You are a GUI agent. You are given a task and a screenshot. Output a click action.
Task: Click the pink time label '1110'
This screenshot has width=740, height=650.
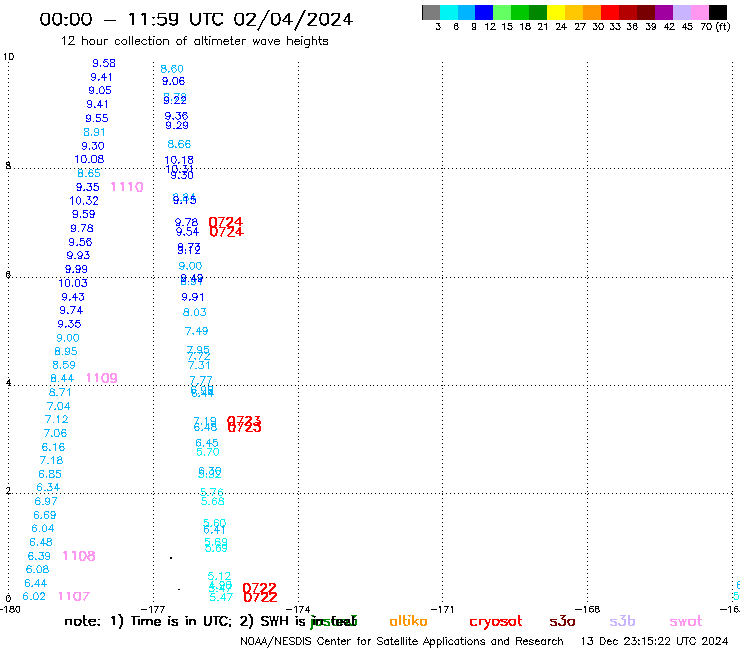(127, 187)
